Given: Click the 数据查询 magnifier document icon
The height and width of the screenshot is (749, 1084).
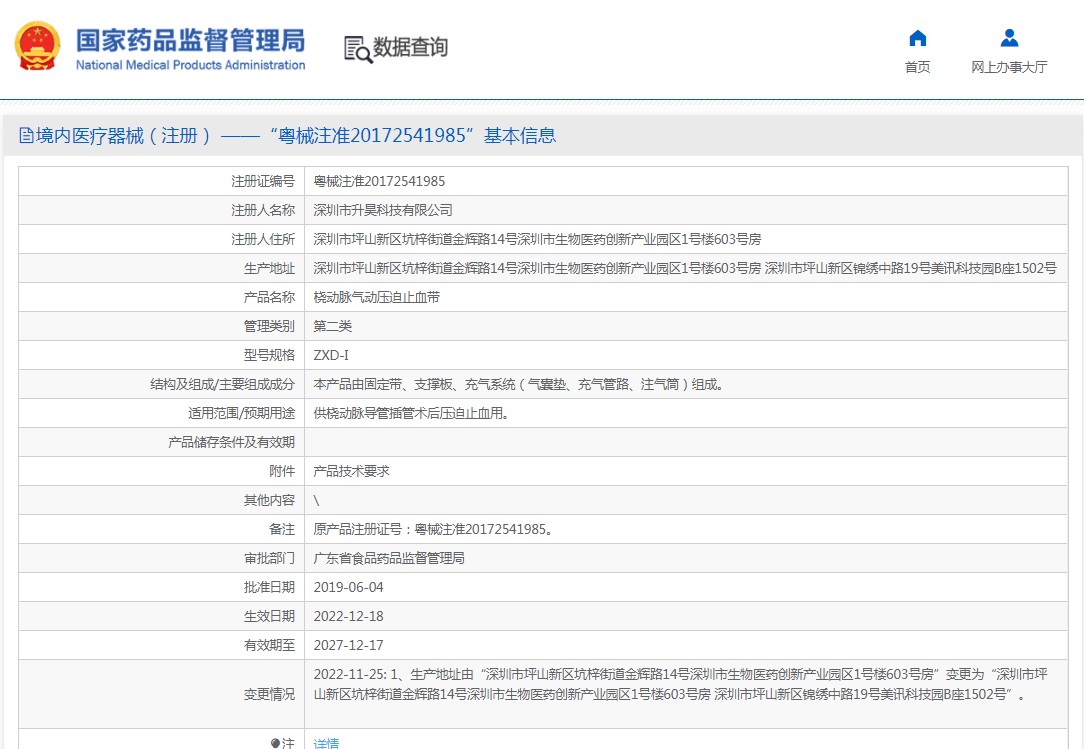Looking at the screenshot, I should (357, 48).
